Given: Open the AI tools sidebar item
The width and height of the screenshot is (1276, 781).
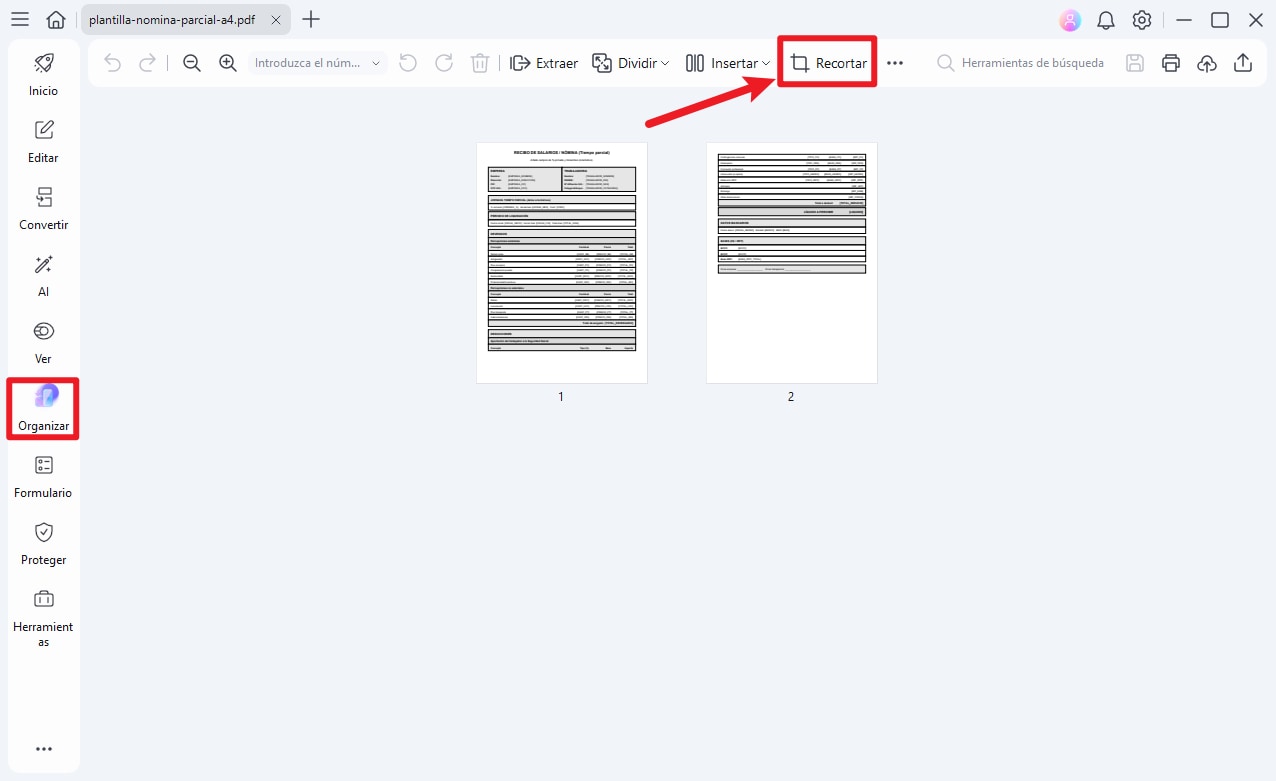Looking at the screenshot, I should (x=43, y=276).
